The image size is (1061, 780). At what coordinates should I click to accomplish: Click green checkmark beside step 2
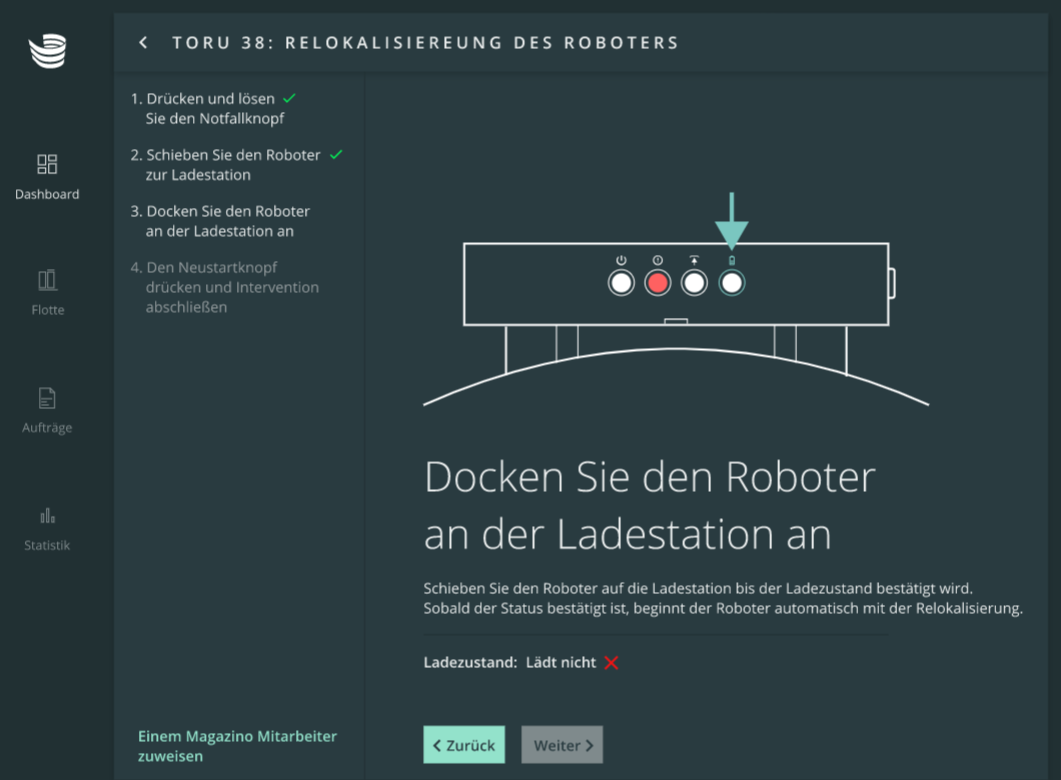(336, 155)
